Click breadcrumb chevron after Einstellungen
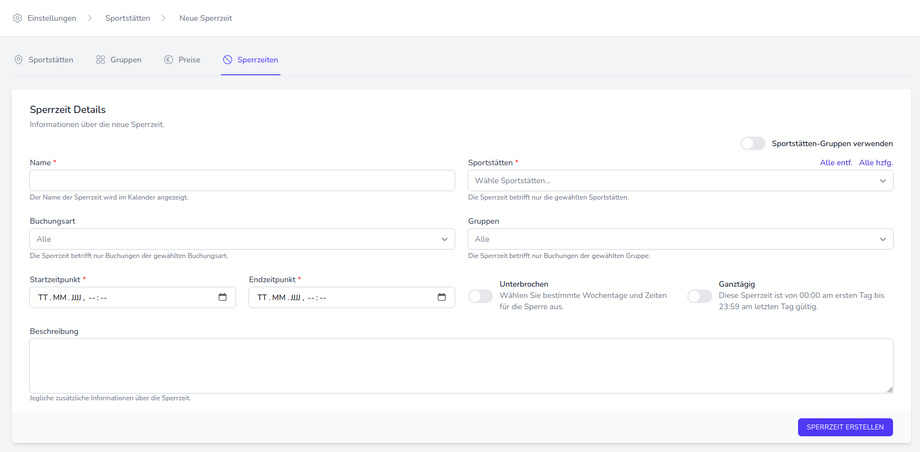Screen dimensions: 920x452 coord(90,18)
